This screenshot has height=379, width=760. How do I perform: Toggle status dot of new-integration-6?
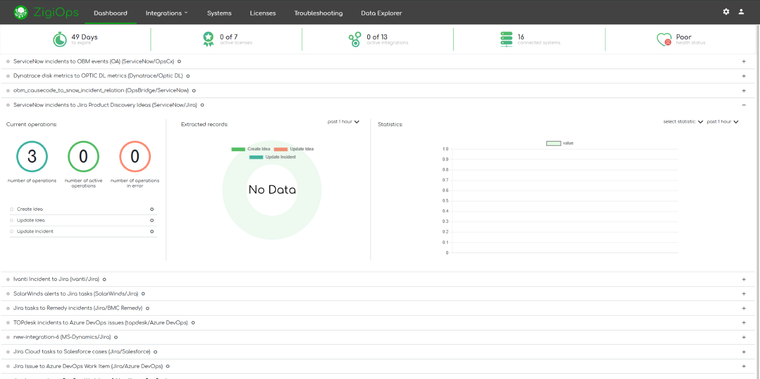click(8, 337)
